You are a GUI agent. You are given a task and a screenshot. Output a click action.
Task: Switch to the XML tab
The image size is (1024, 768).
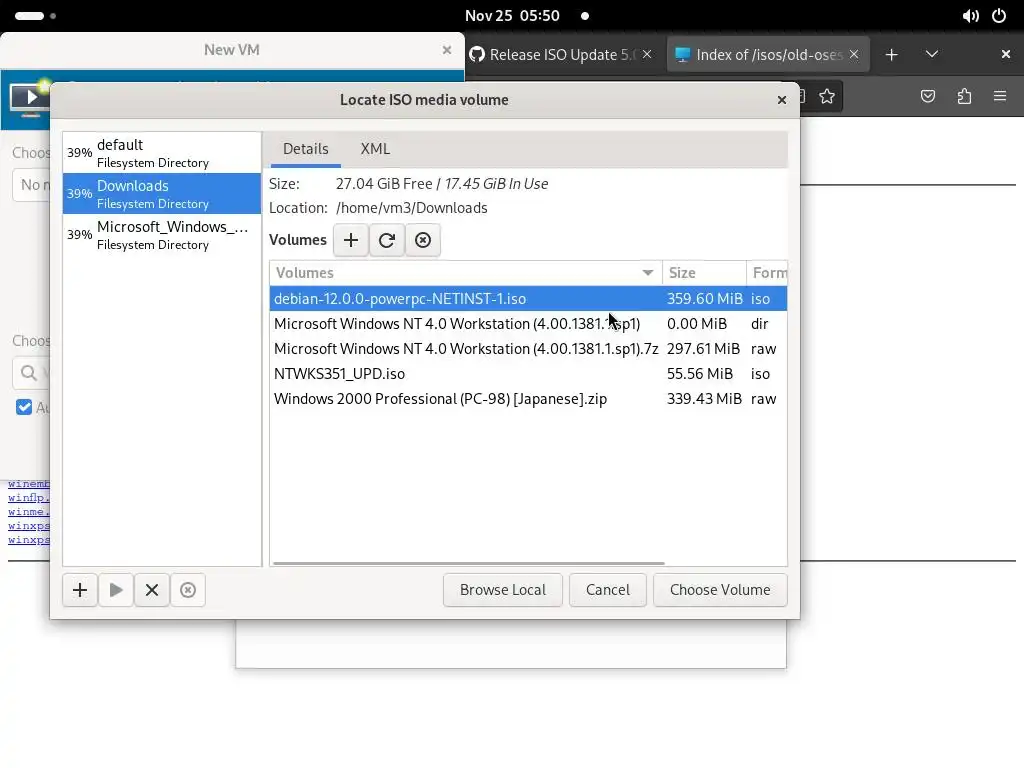[x=376, y=149]
